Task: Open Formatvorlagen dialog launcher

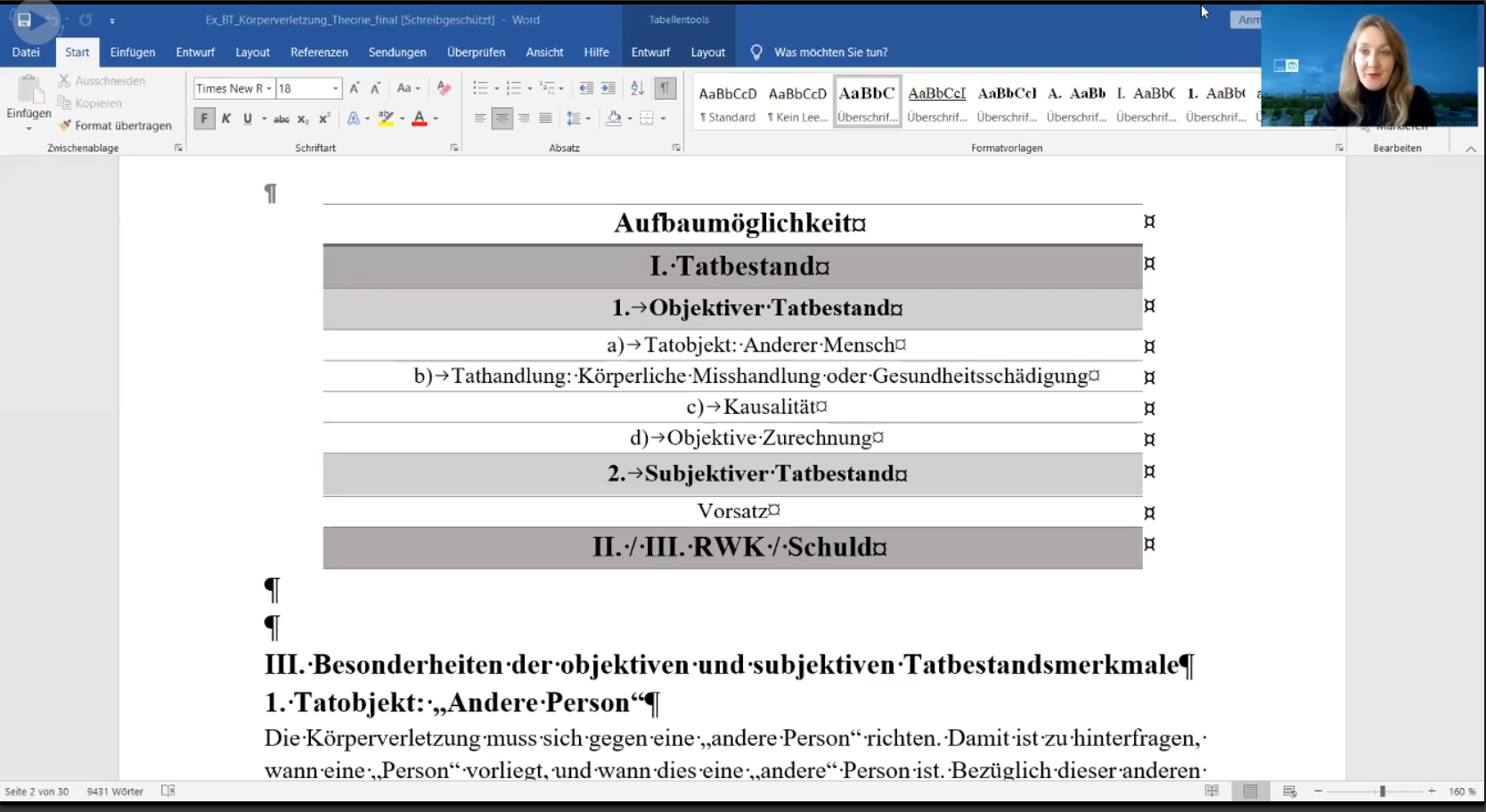Action: [x=1339, y=148]
